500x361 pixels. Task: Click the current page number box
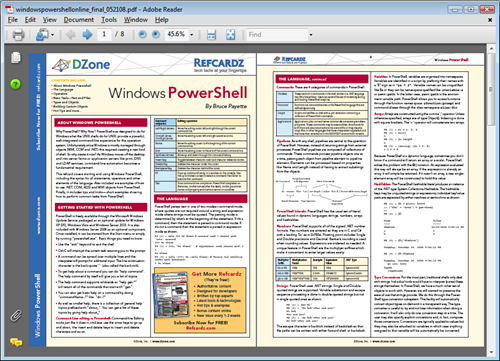point(104,34)
